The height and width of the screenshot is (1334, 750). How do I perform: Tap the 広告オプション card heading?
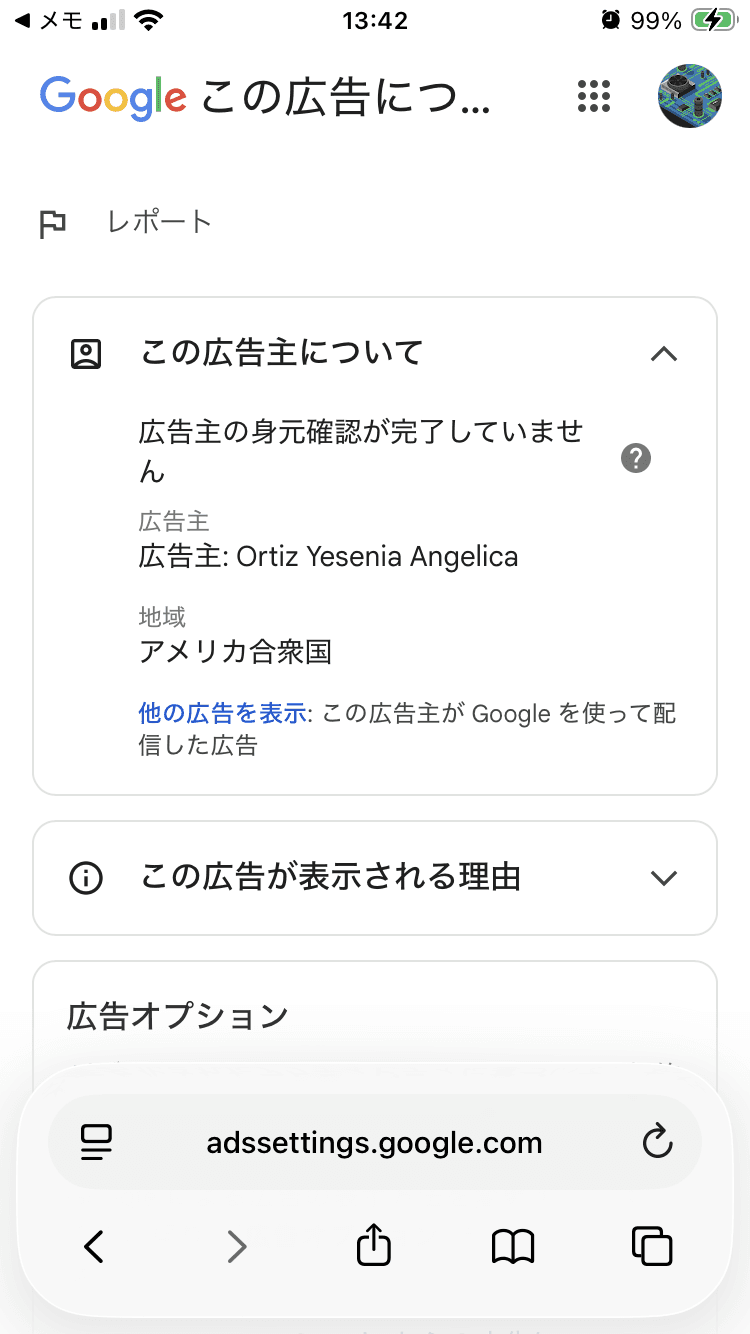pos(178,1016)
